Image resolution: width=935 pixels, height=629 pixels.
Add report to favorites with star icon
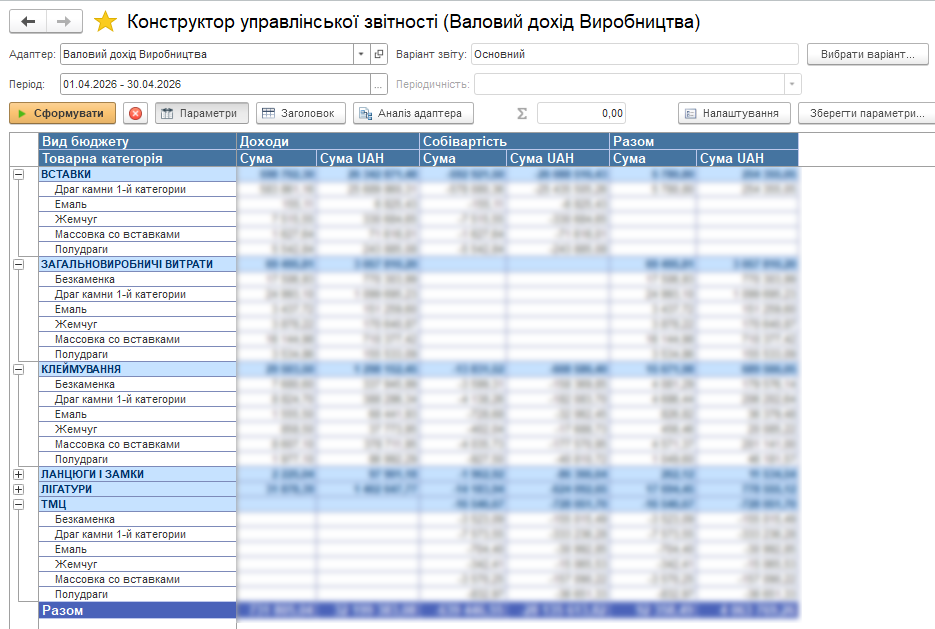pyautogui.click(x=105, y=22)
